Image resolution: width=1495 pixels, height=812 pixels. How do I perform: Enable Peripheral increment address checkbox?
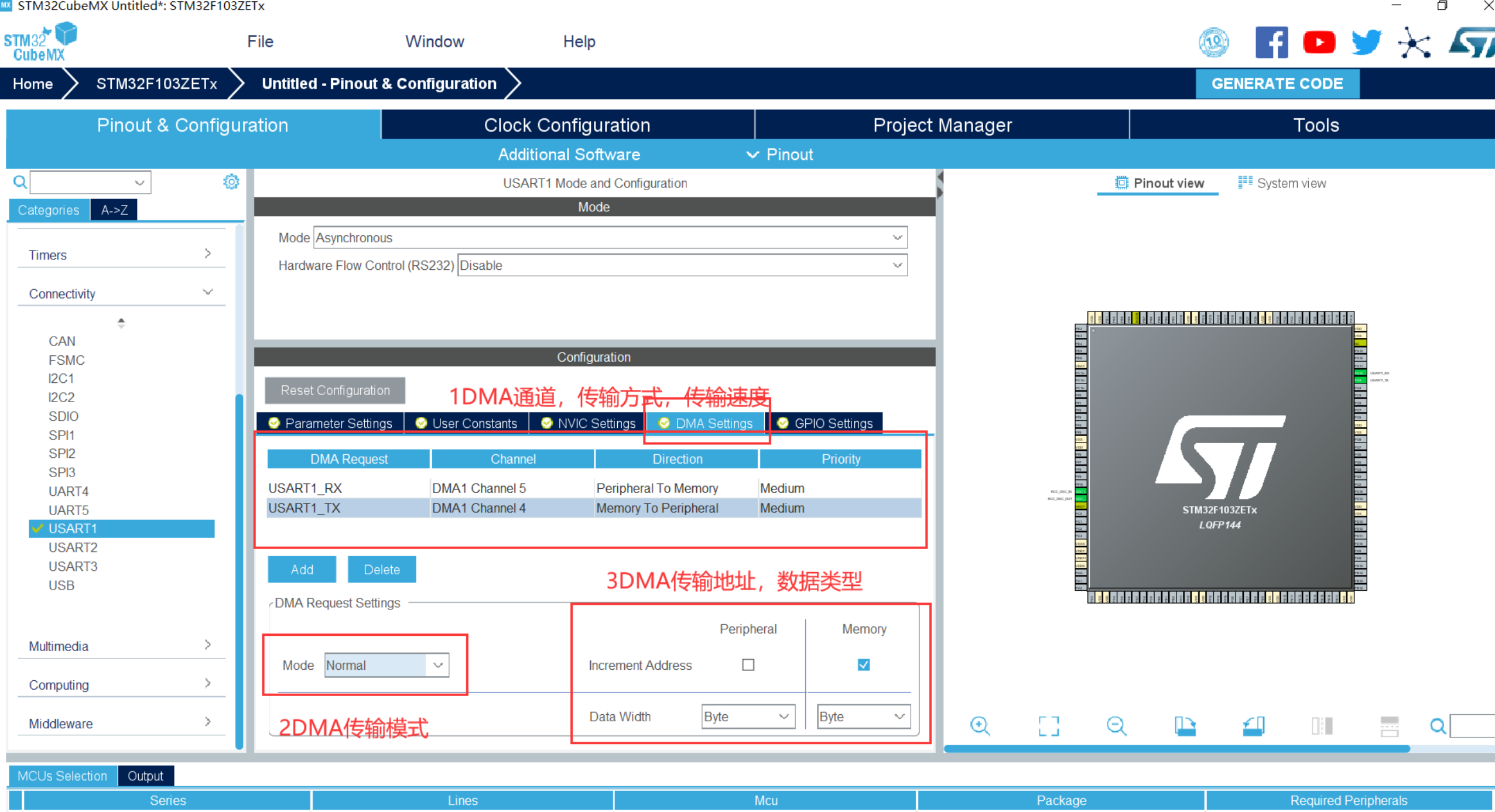[748, 665]
